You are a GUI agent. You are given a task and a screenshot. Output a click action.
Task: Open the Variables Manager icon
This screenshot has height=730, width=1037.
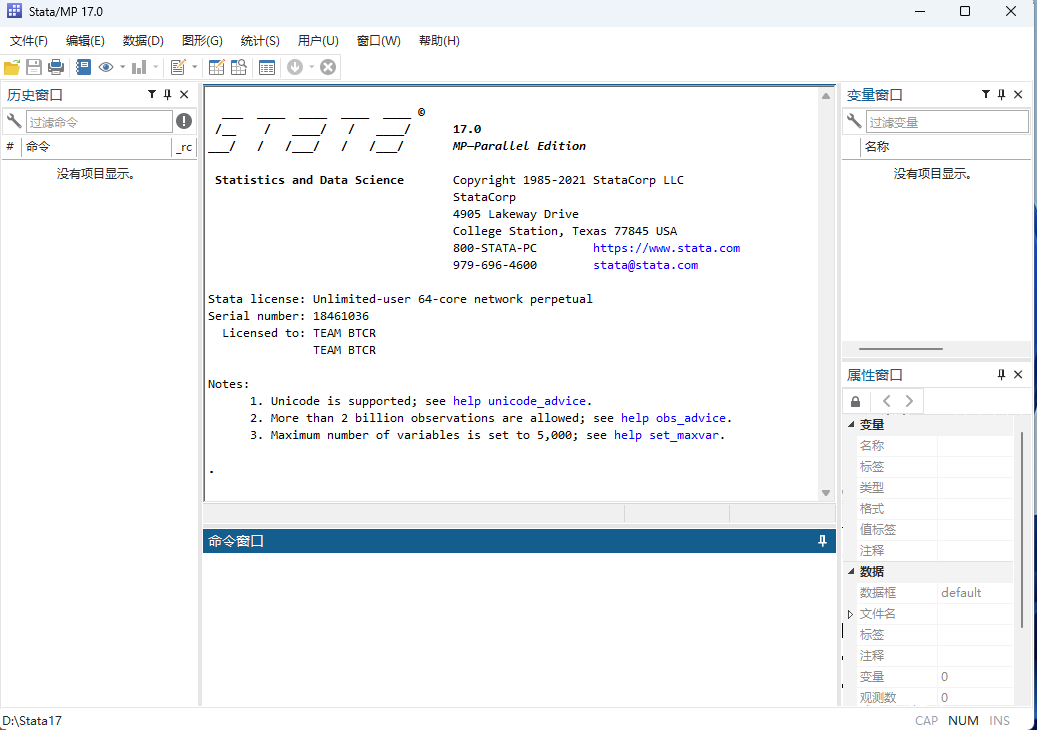[x=267, y=67]
